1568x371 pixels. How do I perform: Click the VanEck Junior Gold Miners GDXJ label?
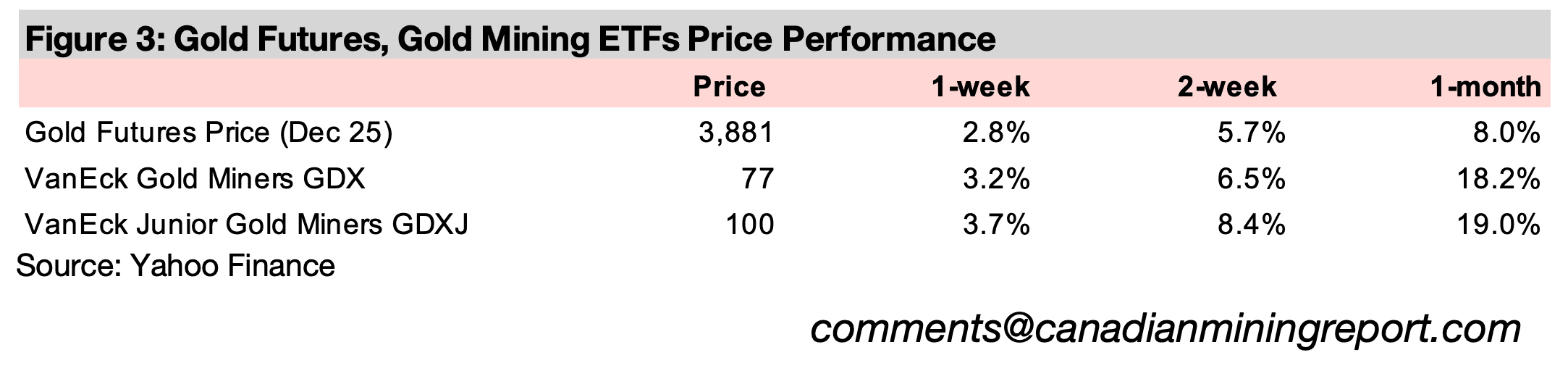(247, 224)
